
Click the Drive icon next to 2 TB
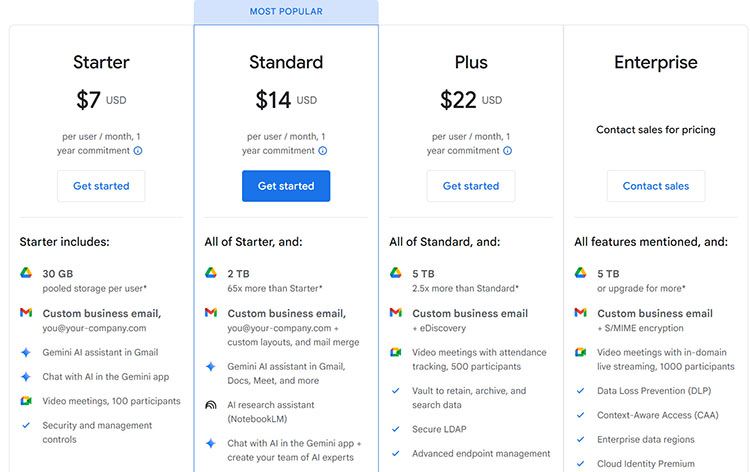[211, 273]
